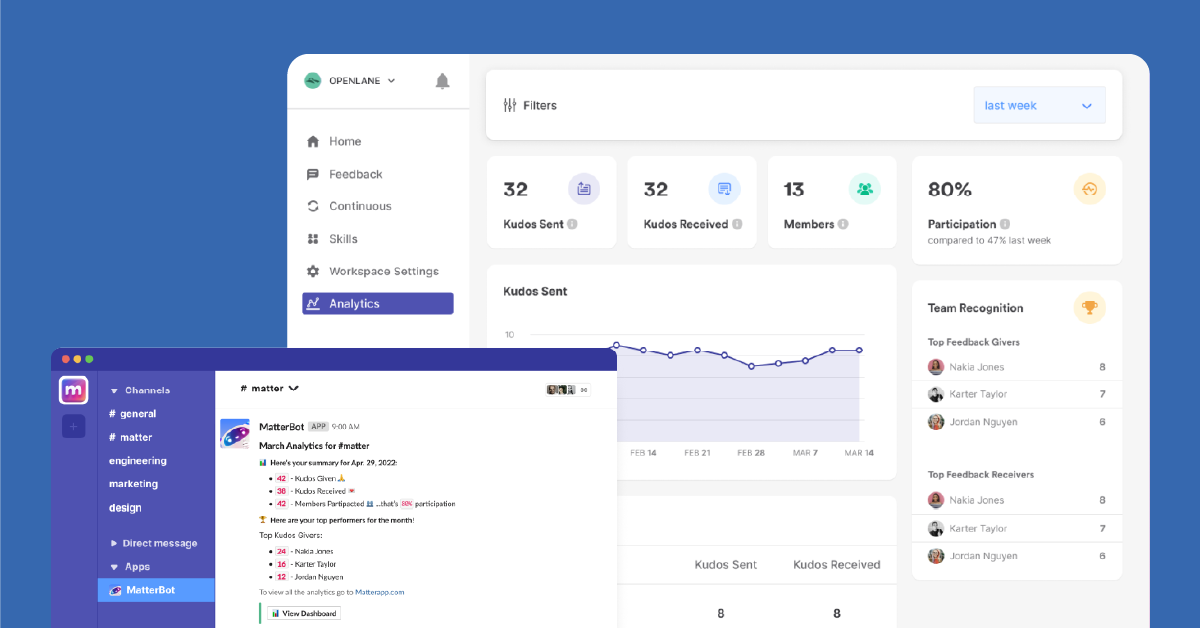
Task: Click the Workspace Settings gear icon
Action: 313,271
